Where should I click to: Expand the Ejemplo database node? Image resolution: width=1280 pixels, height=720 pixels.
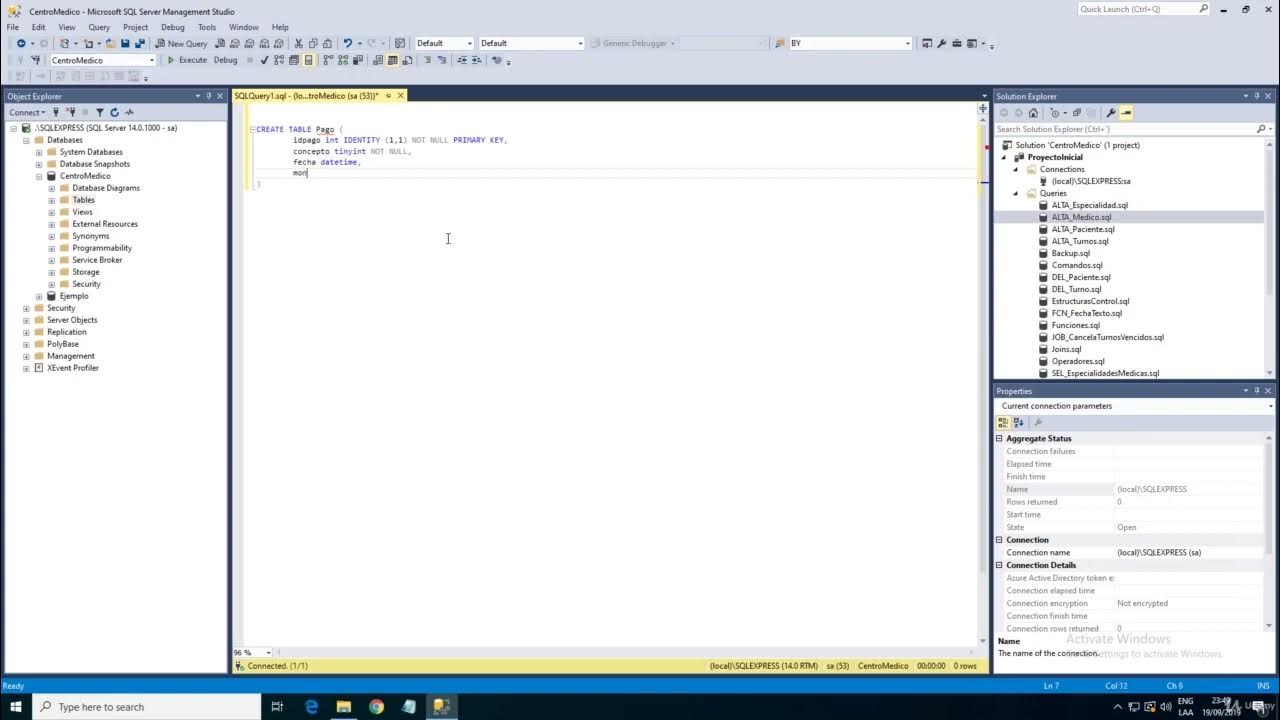39,296
